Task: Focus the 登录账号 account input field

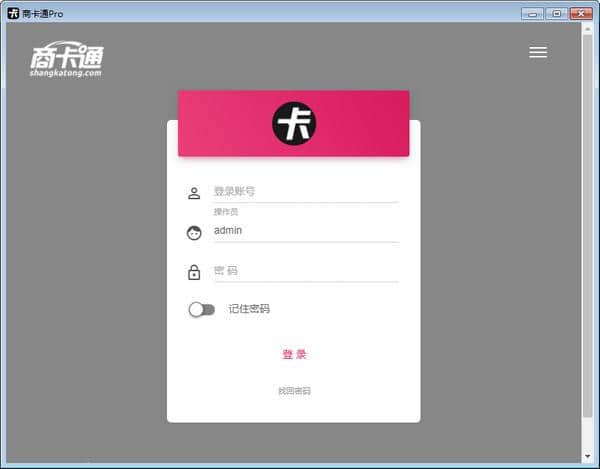Action: pyautogui.click(x=305, y=191)
